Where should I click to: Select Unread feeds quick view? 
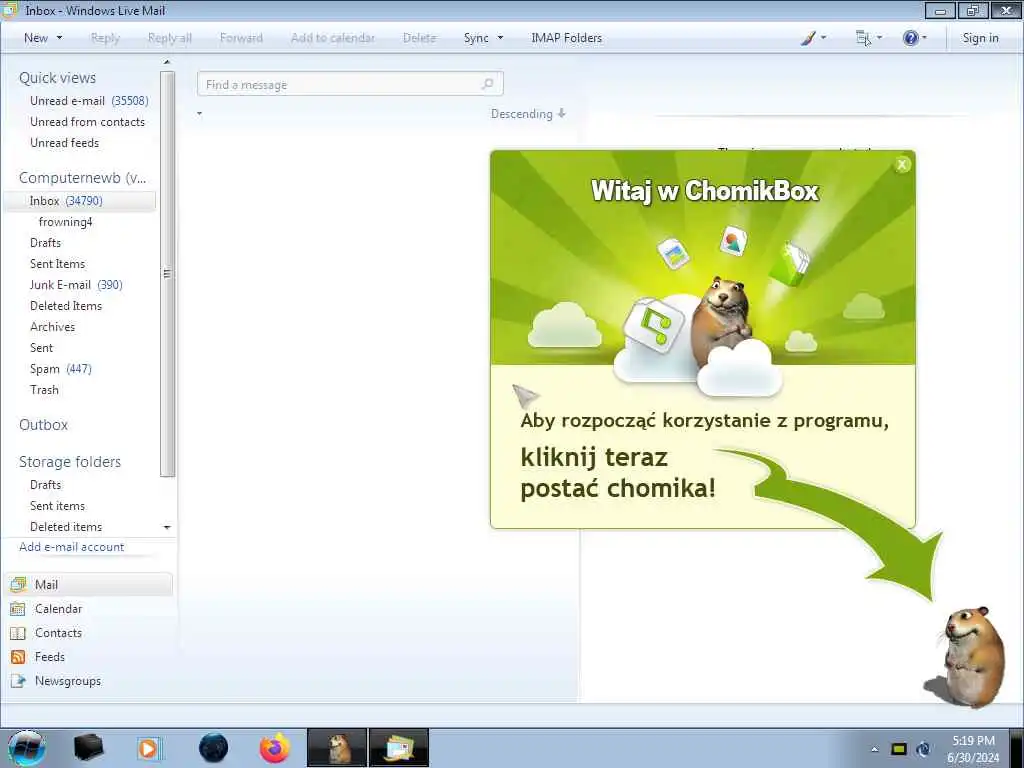[64, 142]
